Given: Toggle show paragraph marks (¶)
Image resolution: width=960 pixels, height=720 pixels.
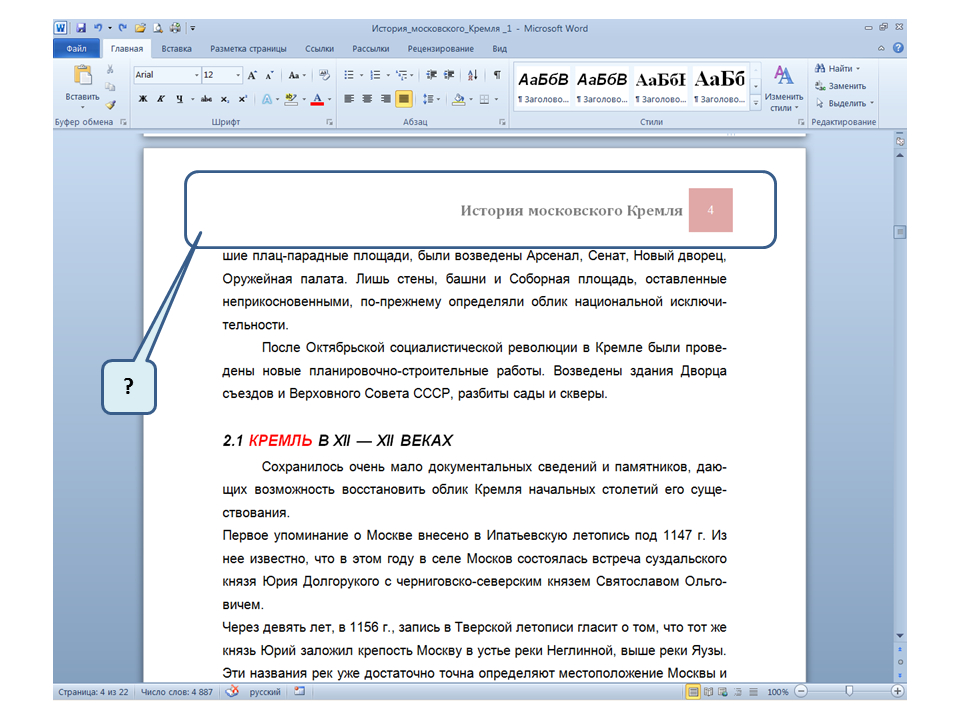Looking at the screenshot, I should tap(497, 75).
